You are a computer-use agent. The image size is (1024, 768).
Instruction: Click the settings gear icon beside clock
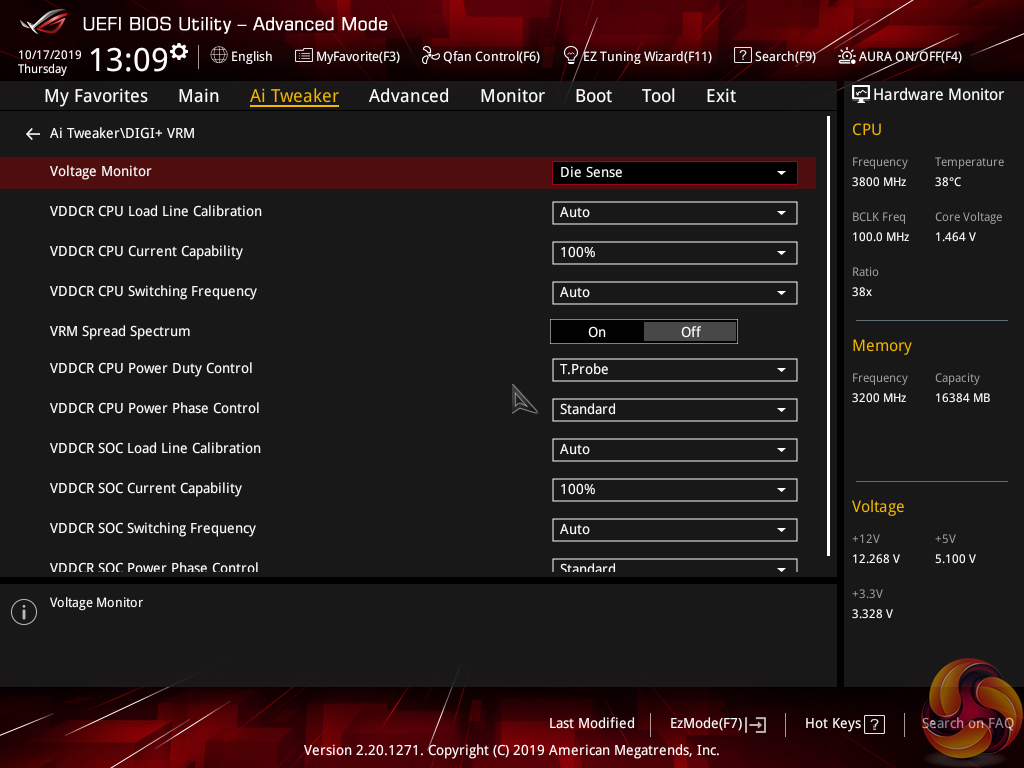point(179,52)
